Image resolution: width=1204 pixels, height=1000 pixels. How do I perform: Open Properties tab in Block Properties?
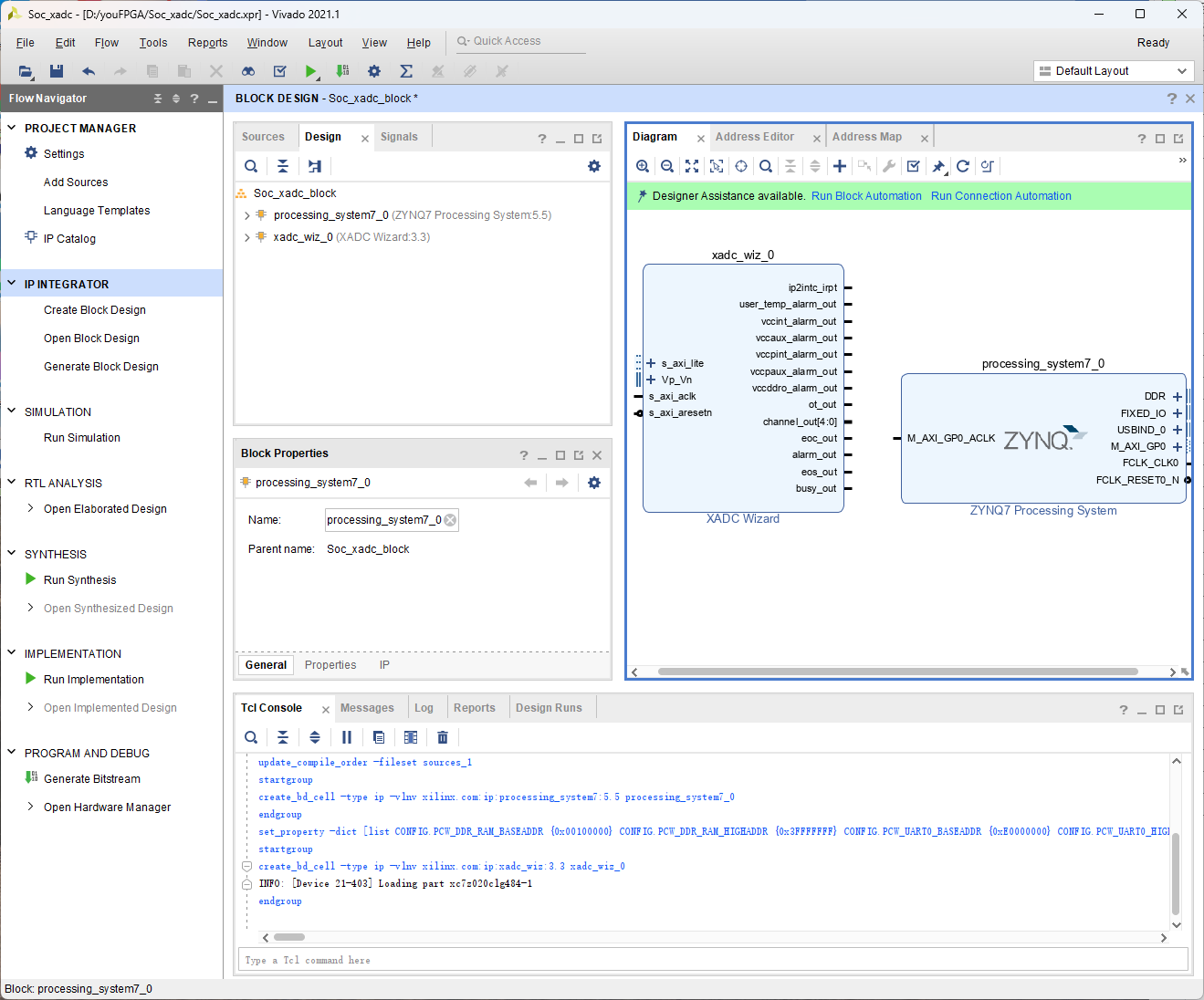(x=330, y=665)
